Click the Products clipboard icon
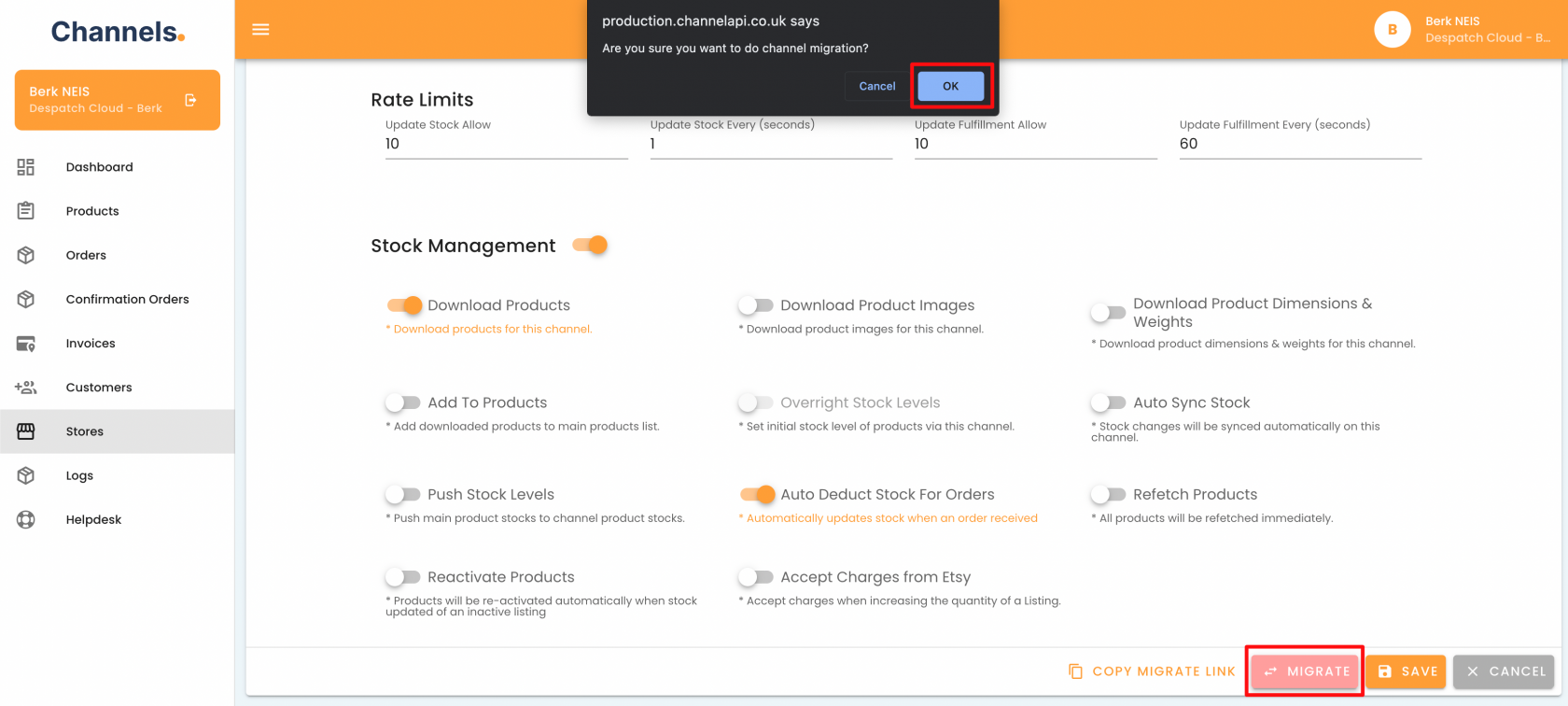 (x=26, y=211)
